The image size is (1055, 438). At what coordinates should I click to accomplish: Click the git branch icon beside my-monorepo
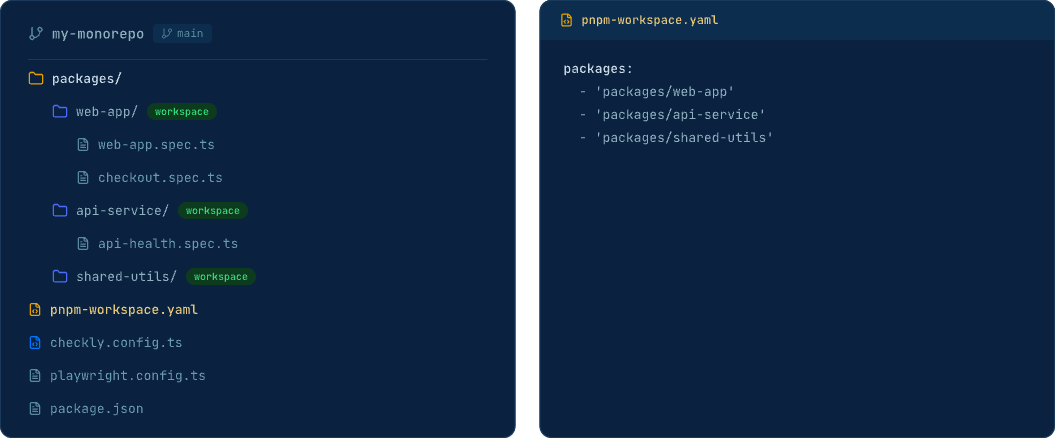pos(36,33)
